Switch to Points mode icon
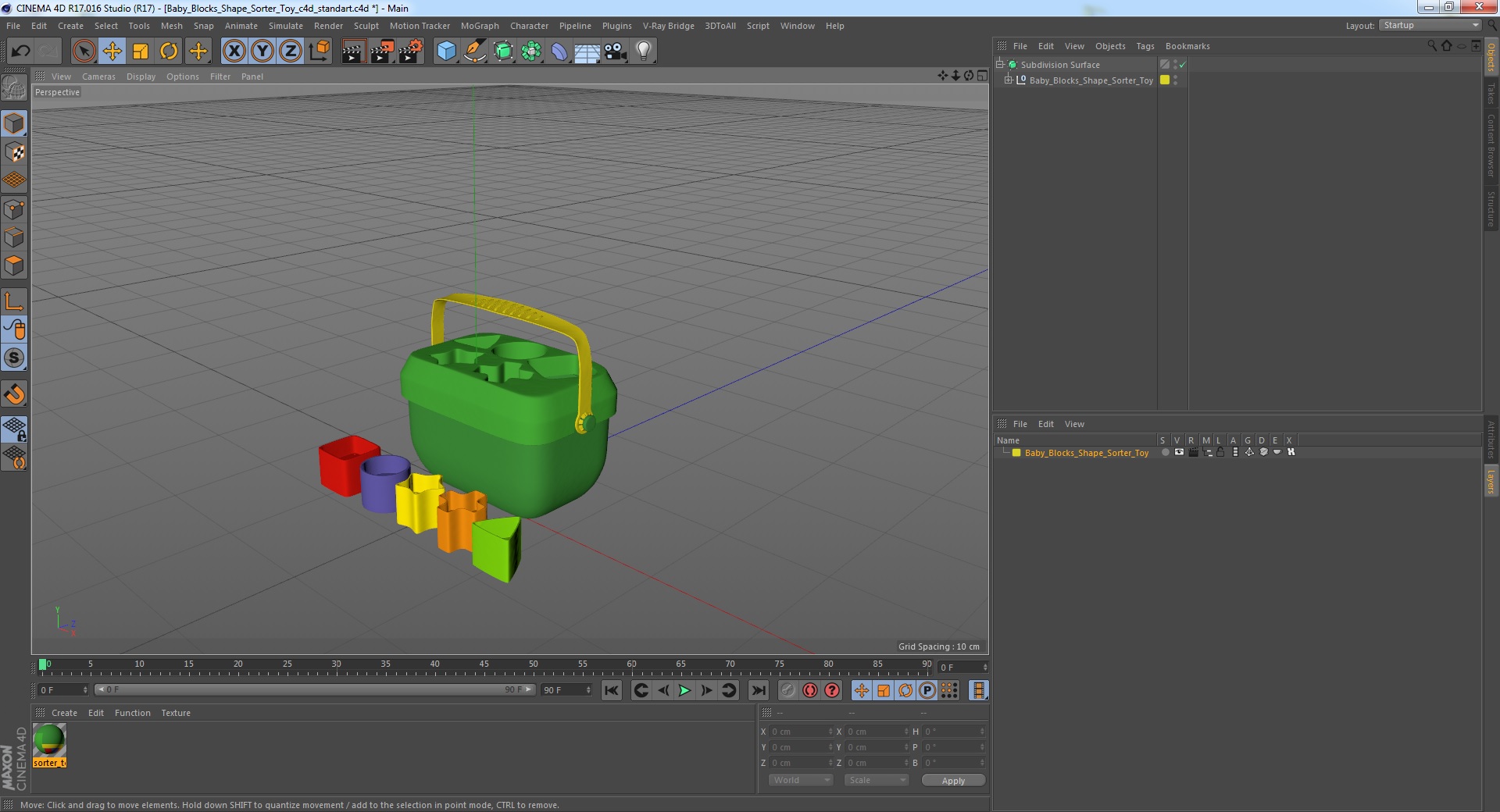1500x812 pixels. [x=14, y=209]
